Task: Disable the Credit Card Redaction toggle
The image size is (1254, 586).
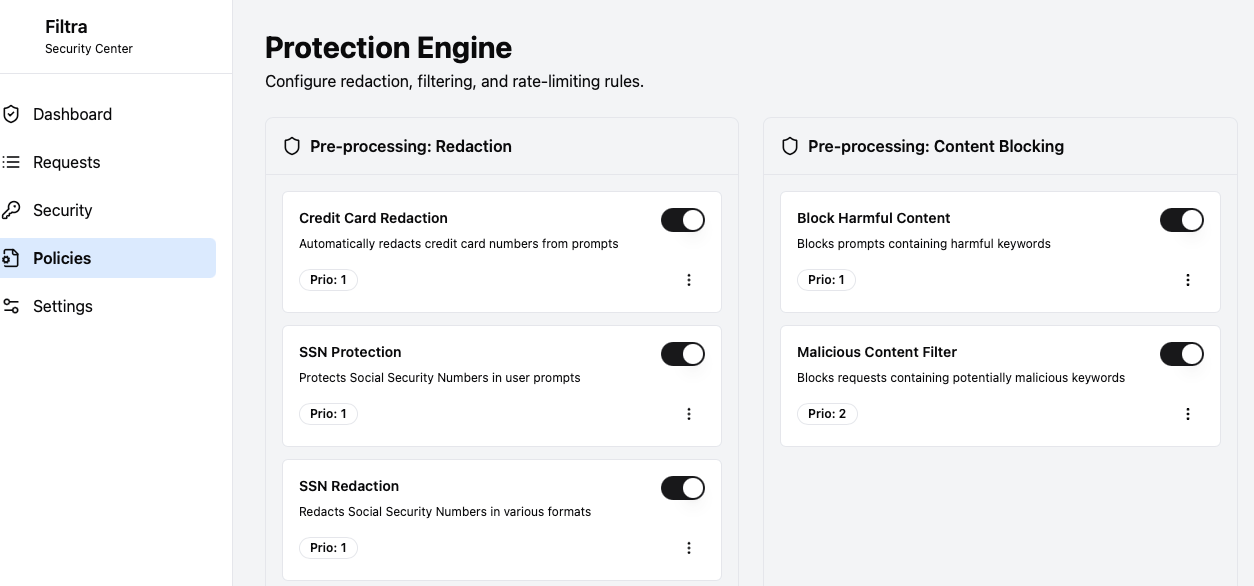Action: click(683, 220)
